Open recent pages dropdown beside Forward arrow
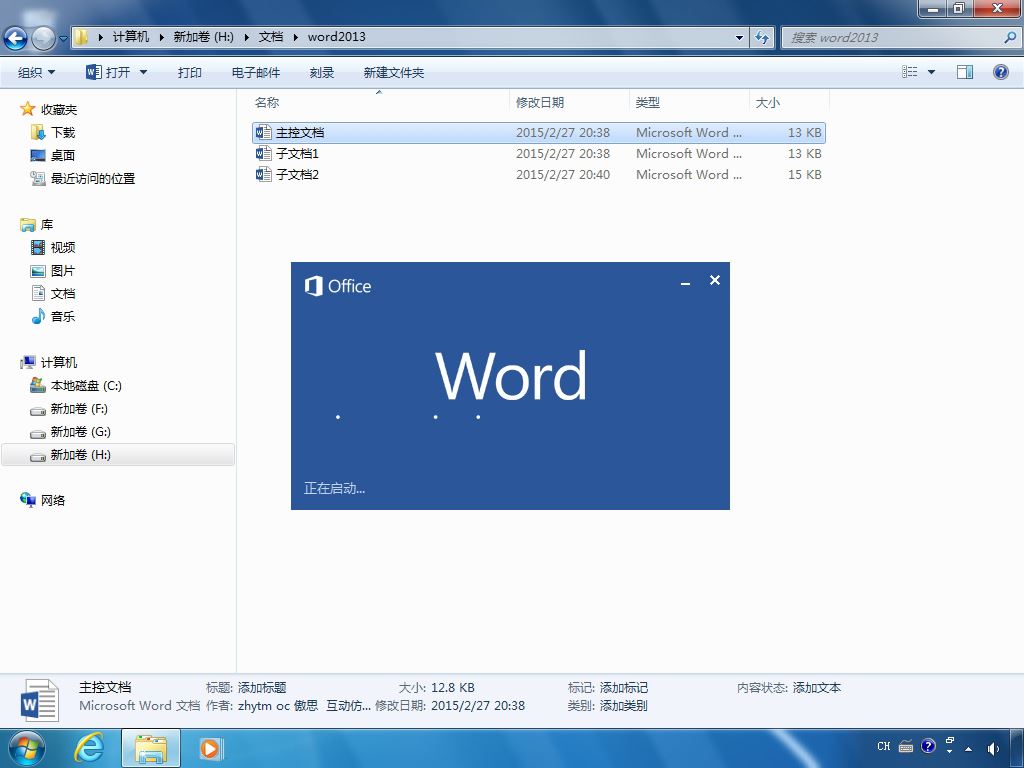 click(x=63, y=39)
